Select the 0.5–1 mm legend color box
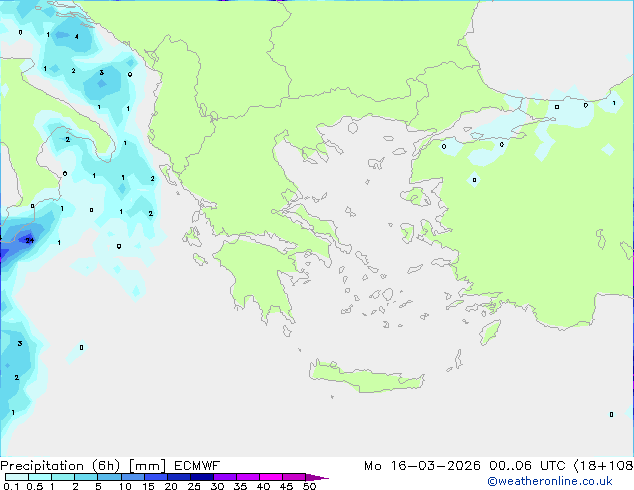This screenshot has height=490, width=634. [x=40, y=477]
